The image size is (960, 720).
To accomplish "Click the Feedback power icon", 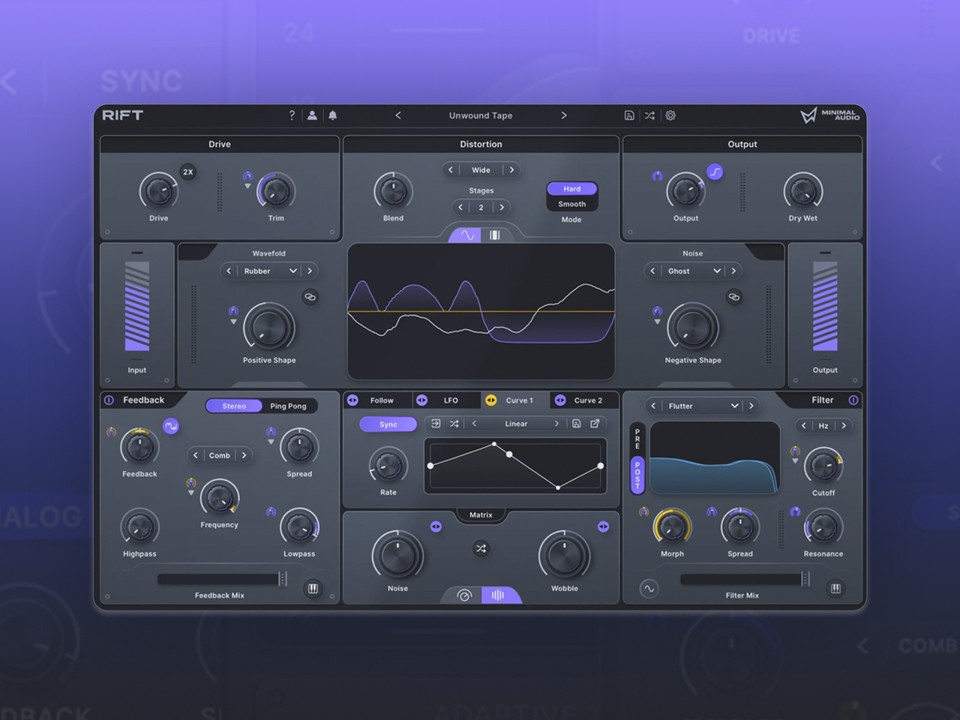I will click(109, 400).
